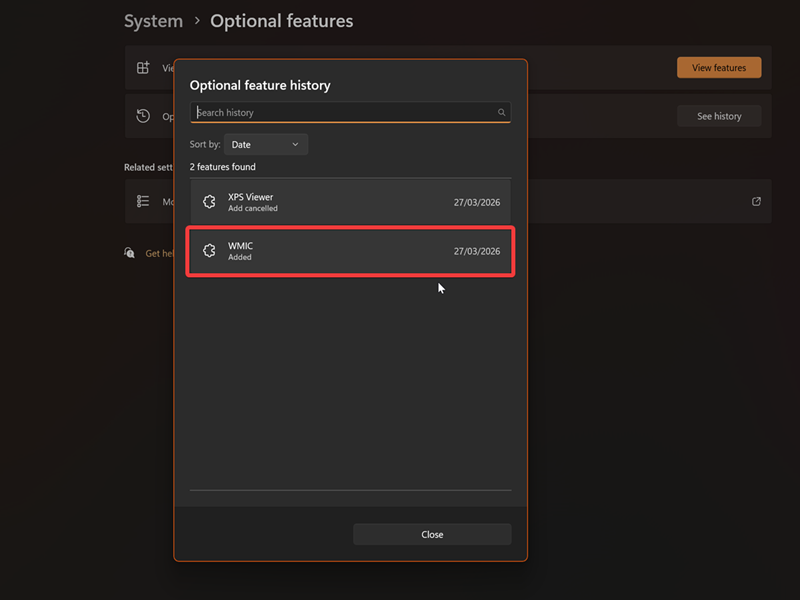Viewport: 800px width, 600px height.
Task: Open the Sort by Date dropdown
Action: click(266, 145)
